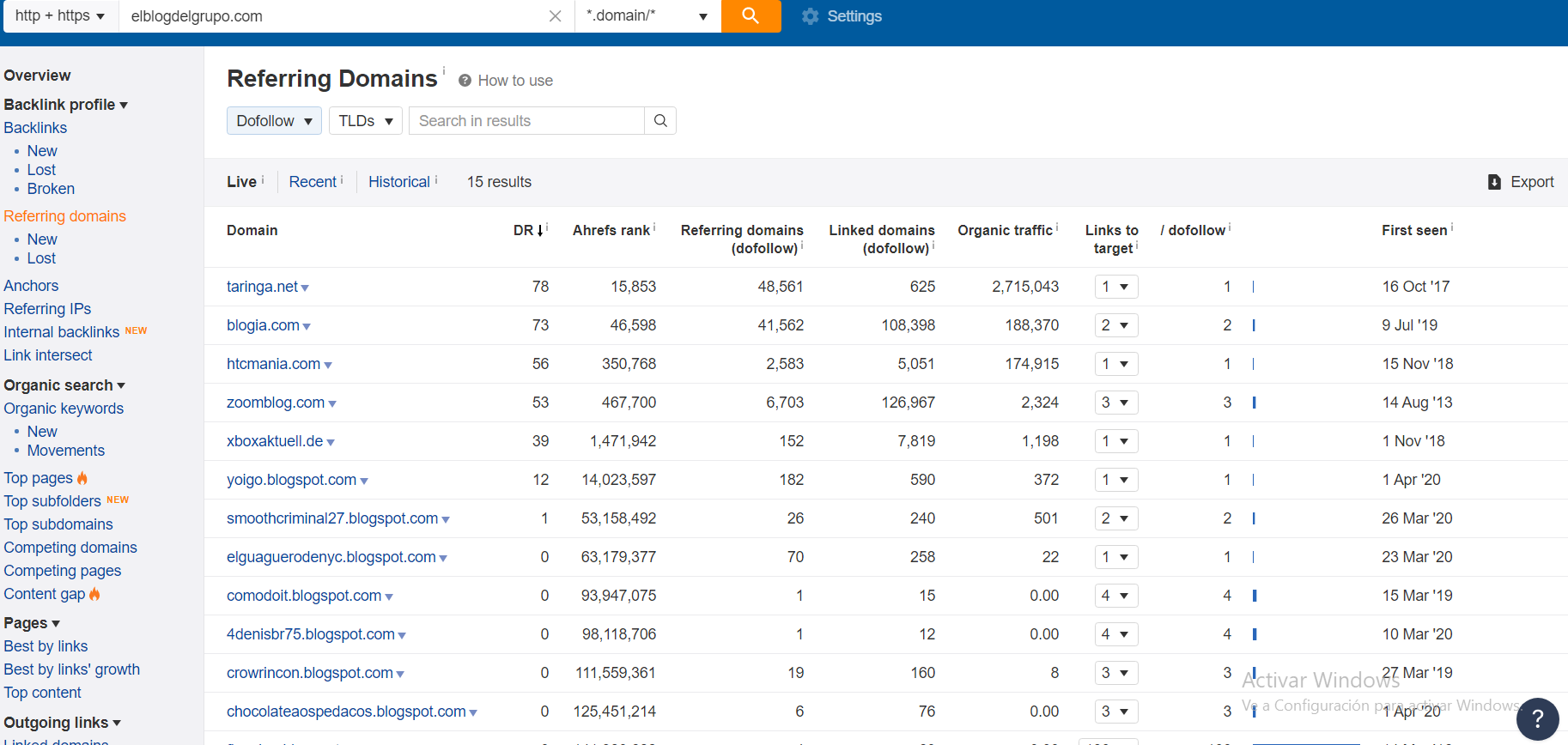
Task: Click the 4denisbr75.blogspot.com domain link
Action: (x=311, y=634)
